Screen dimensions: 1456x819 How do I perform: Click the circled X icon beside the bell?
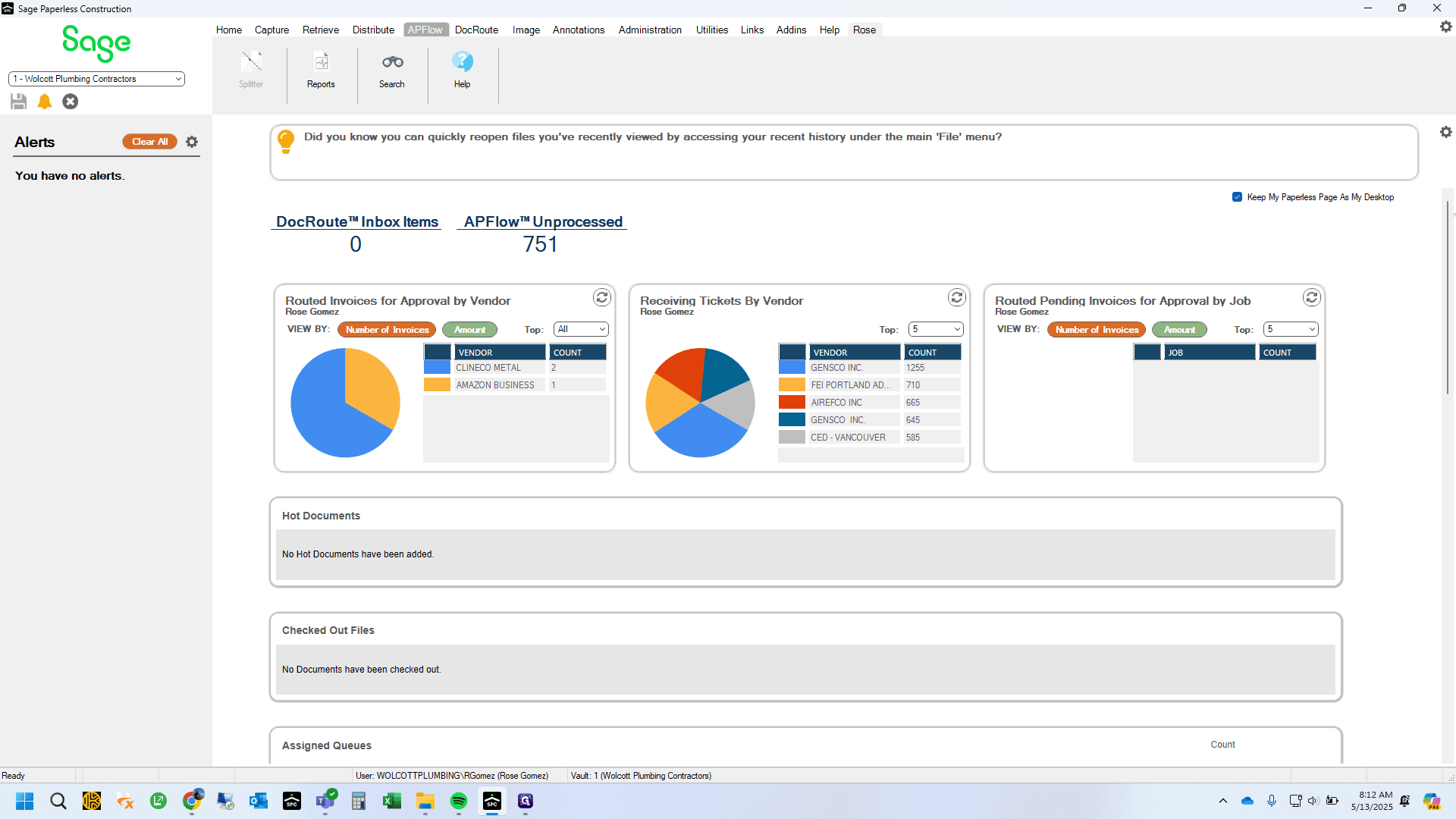71,102
